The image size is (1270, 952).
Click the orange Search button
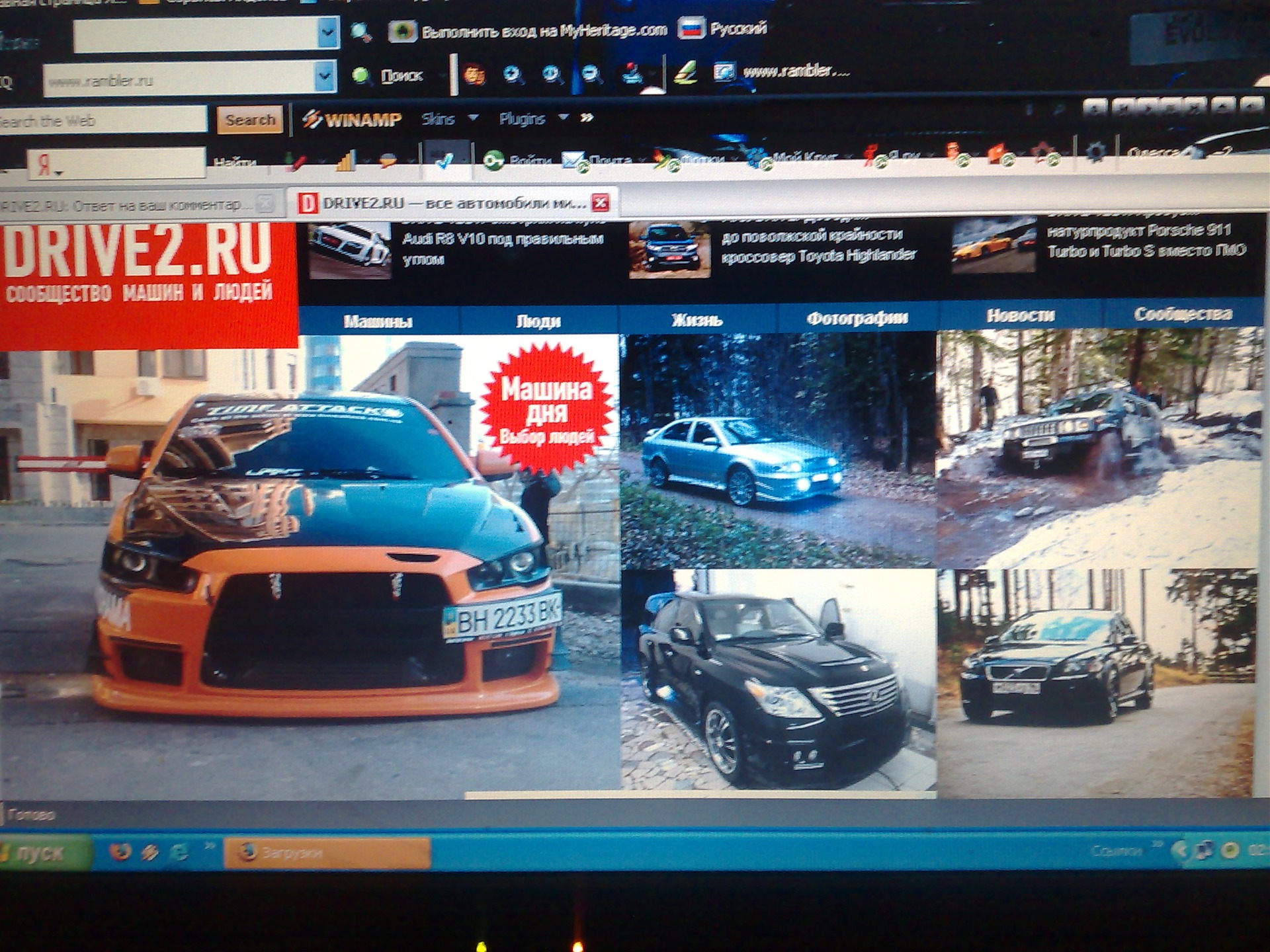[x=250, y=120]
